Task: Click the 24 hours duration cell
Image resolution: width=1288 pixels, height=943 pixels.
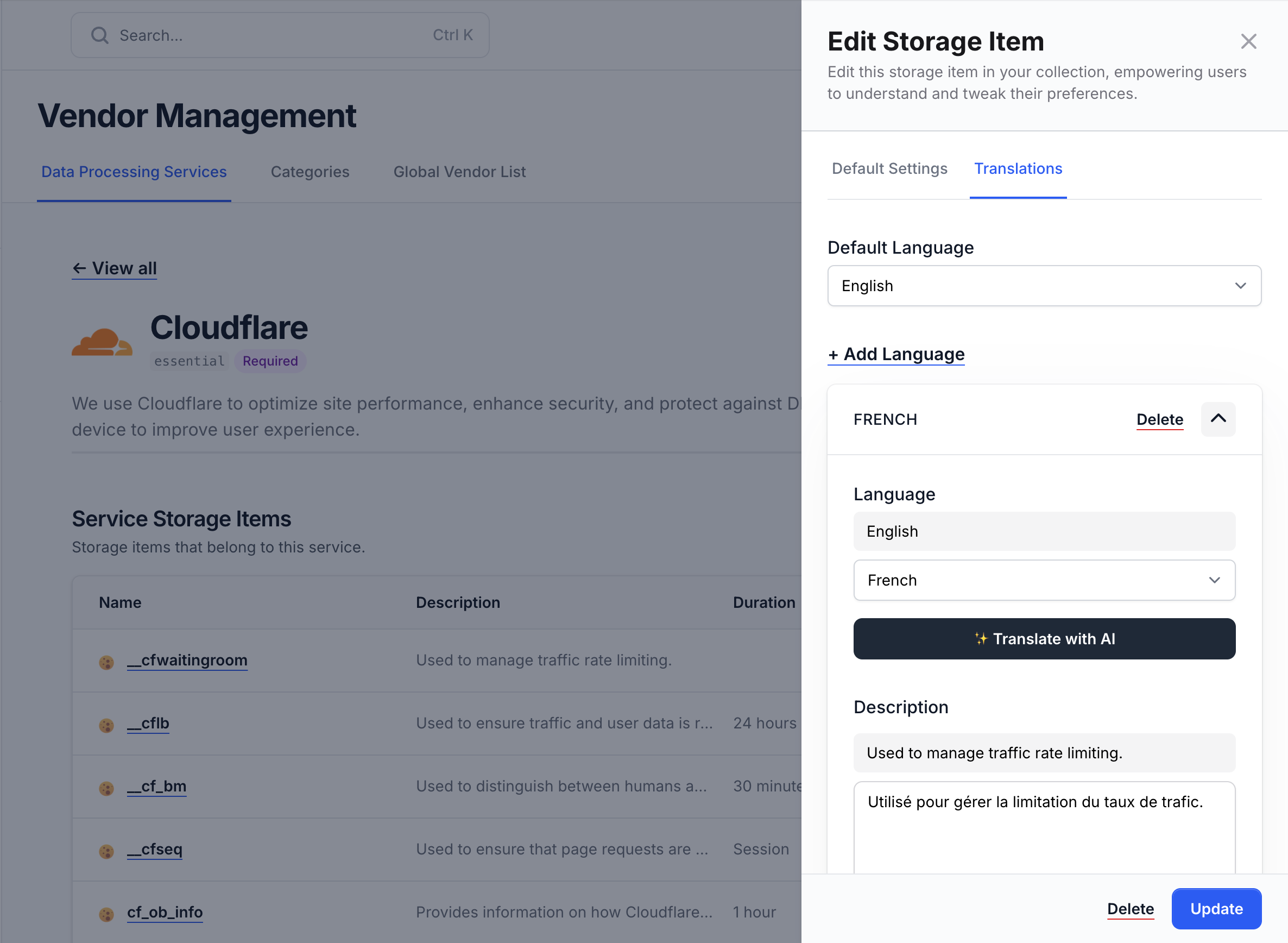Action: [764, 723]
